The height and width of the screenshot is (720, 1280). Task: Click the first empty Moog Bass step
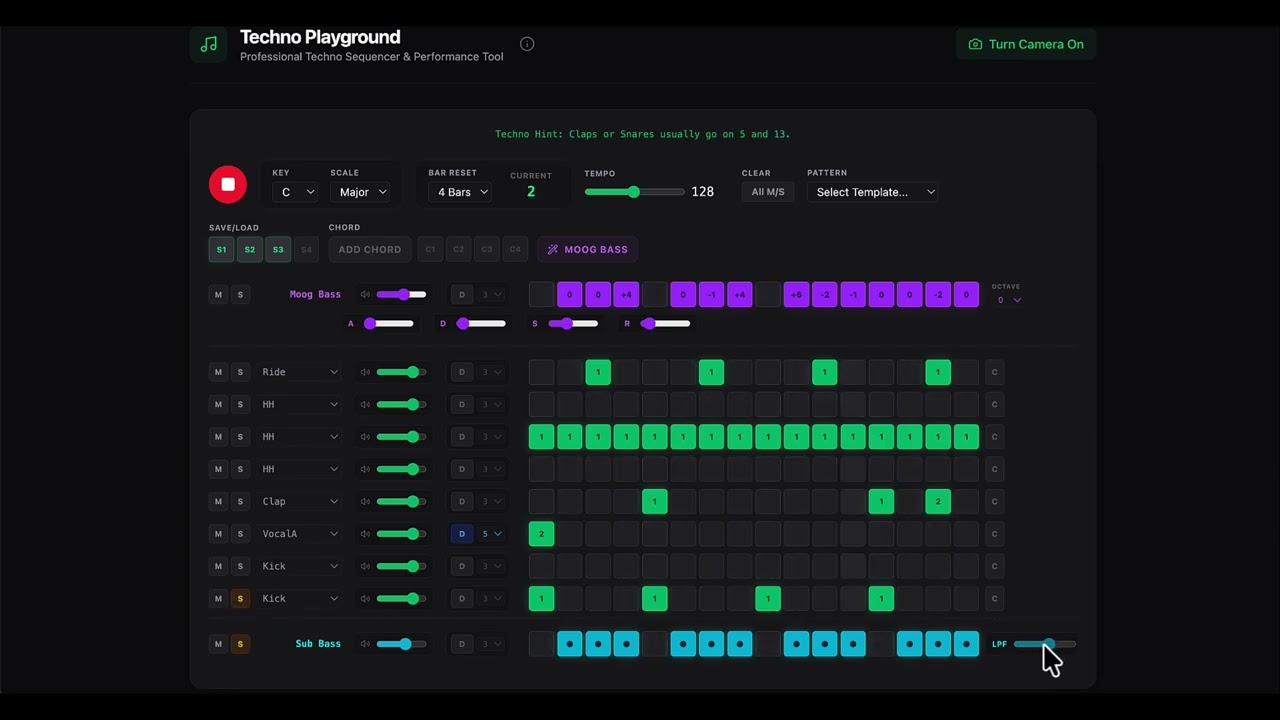click(541, 294)
